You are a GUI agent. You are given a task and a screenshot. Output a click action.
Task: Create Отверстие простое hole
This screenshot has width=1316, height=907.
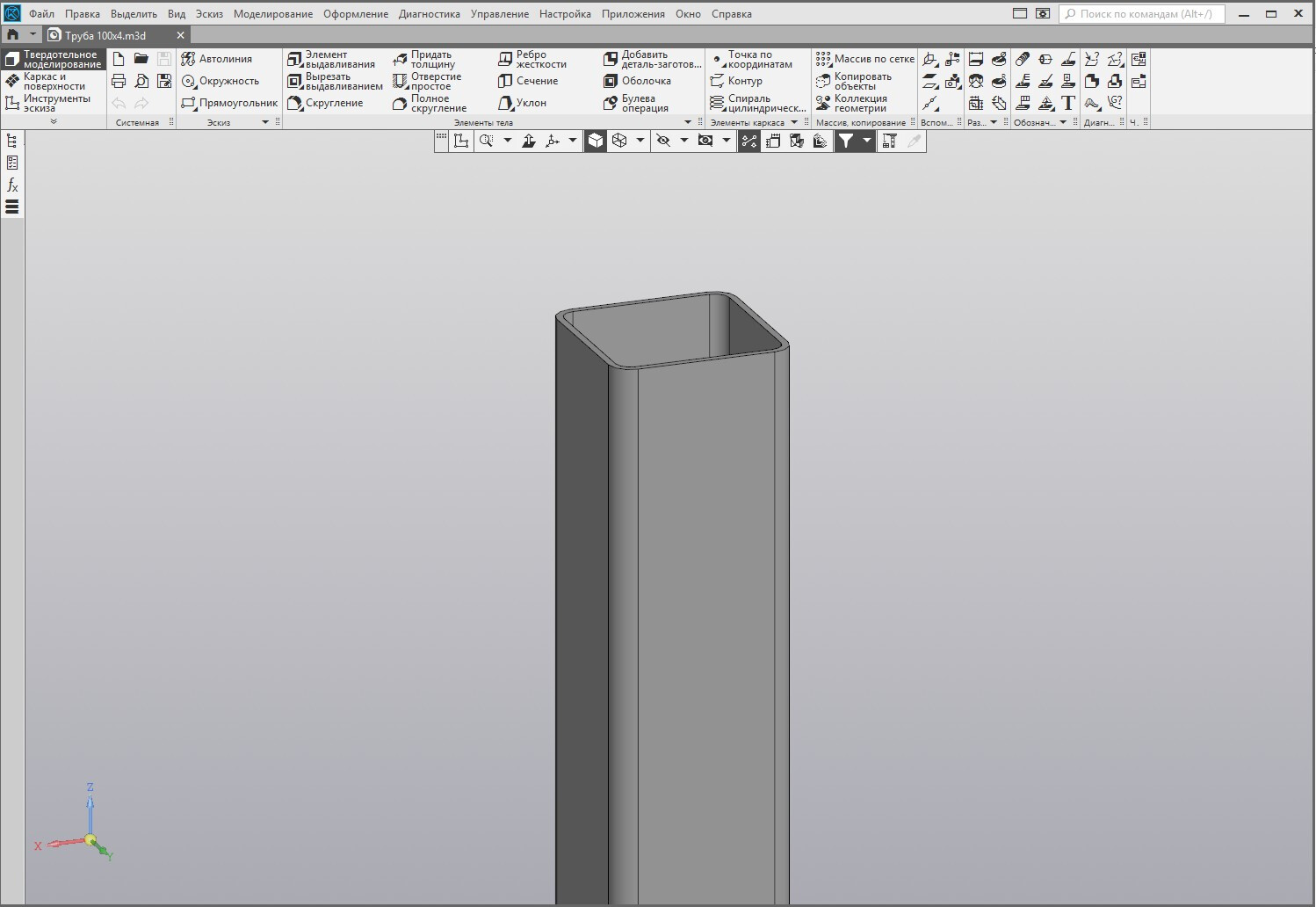427,81
